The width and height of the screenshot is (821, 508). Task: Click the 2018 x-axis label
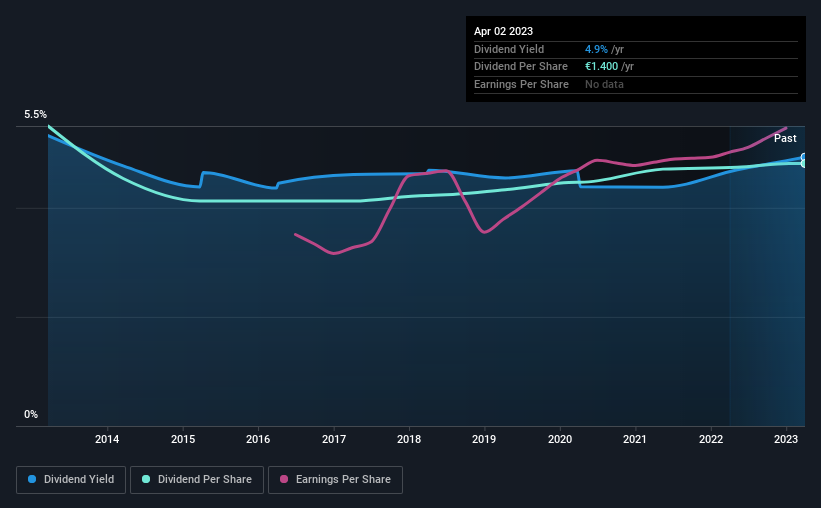coord(409,439)
